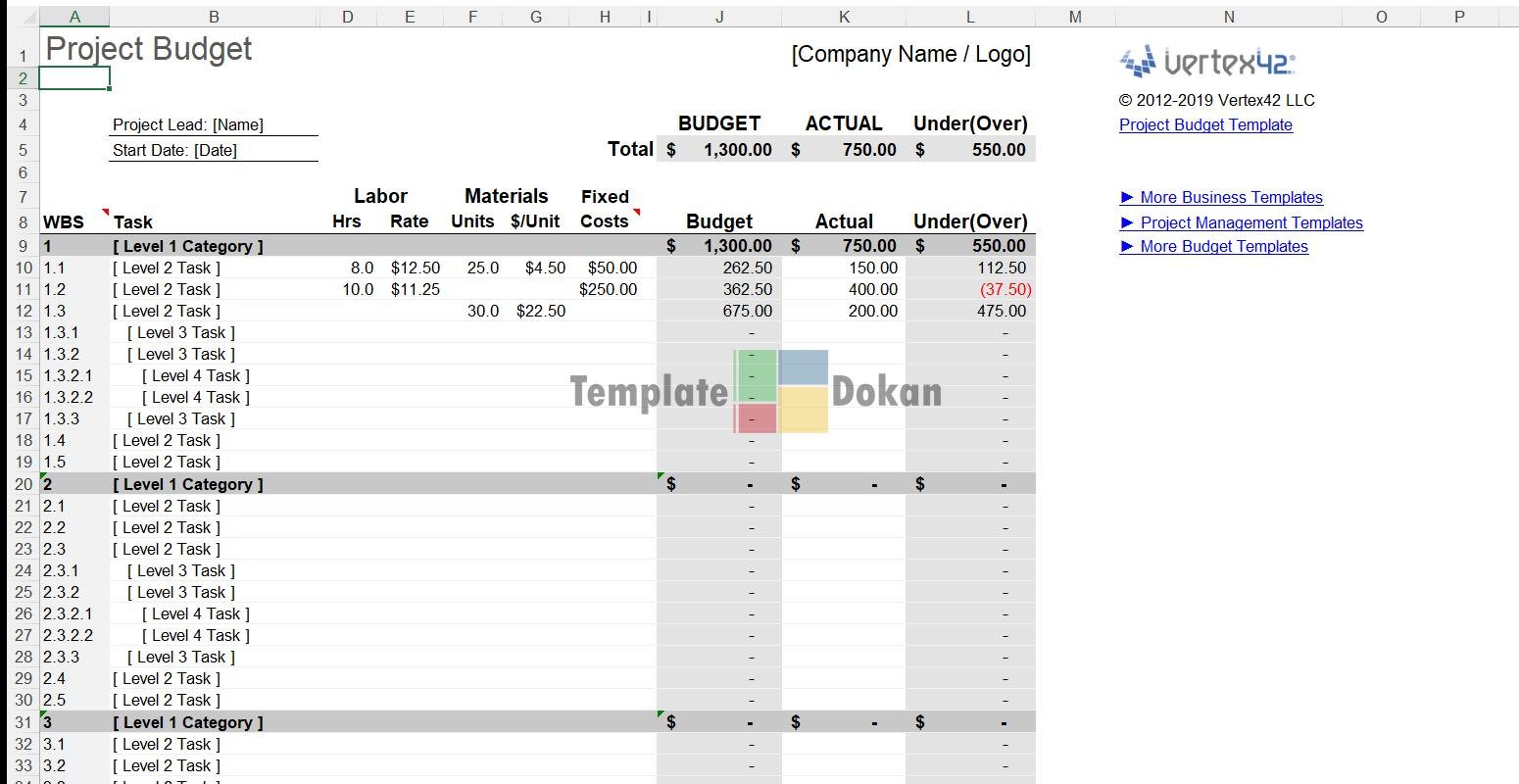
Task: Select the [Company Name / Logo] placeholder
Action: [x=910, y=55]
